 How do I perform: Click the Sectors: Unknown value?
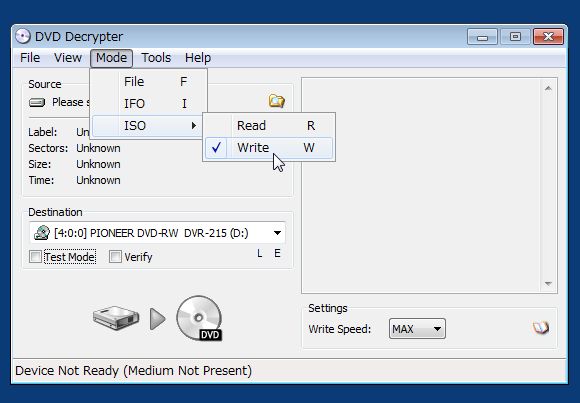click(x=98, y=148)
